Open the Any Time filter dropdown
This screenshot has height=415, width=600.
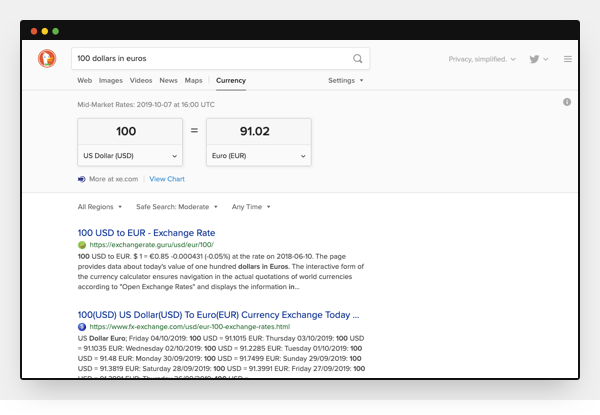pos(251,207)
